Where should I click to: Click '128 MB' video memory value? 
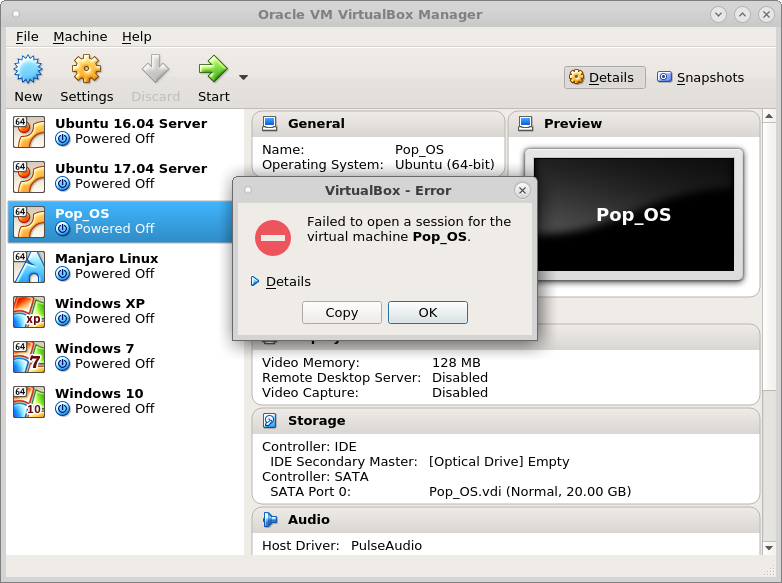[x=456, y=363]
